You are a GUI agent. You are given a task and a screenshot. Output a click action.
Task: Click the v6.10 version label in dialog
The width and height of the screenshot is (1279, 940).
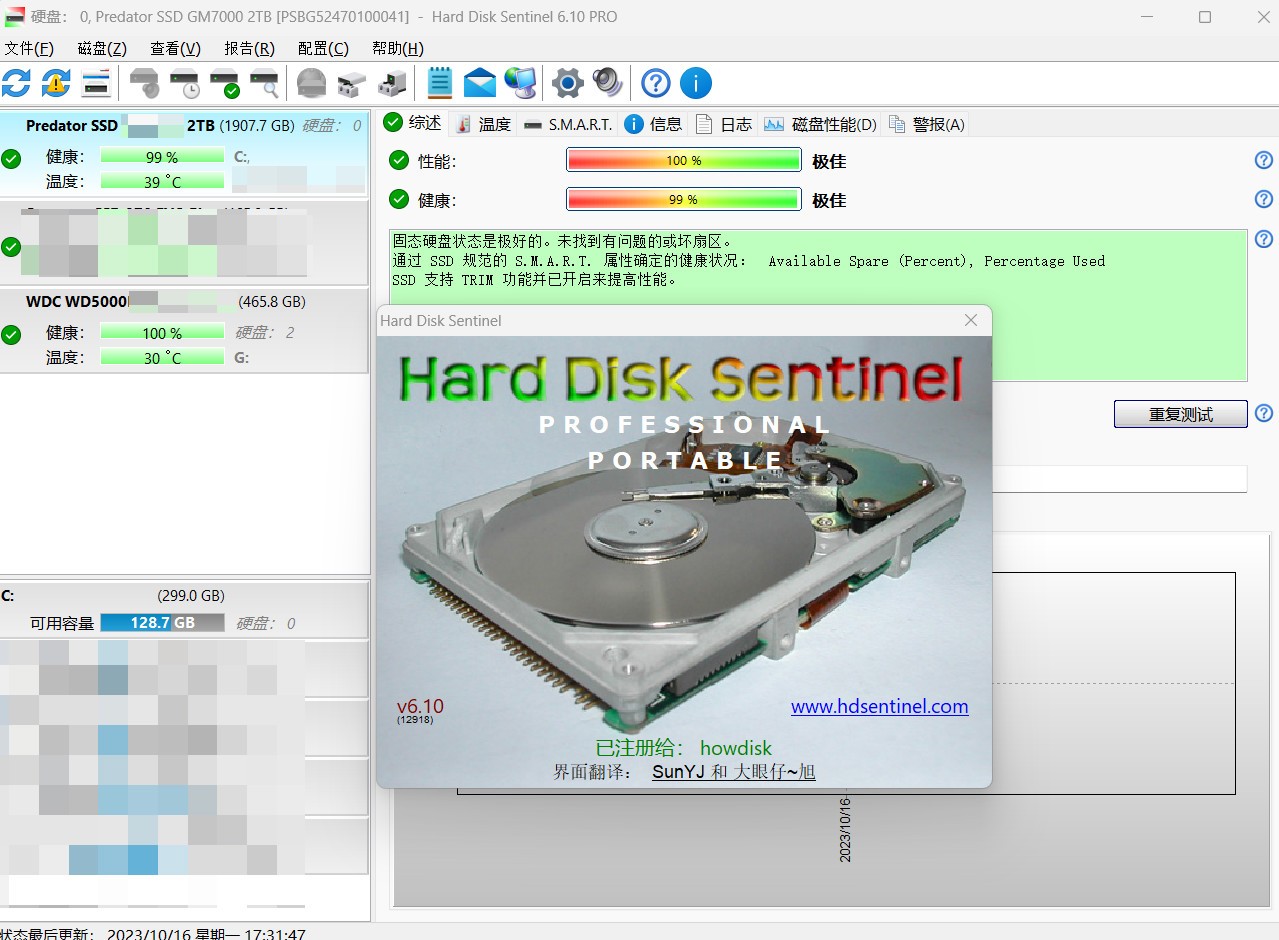(420, 706)
